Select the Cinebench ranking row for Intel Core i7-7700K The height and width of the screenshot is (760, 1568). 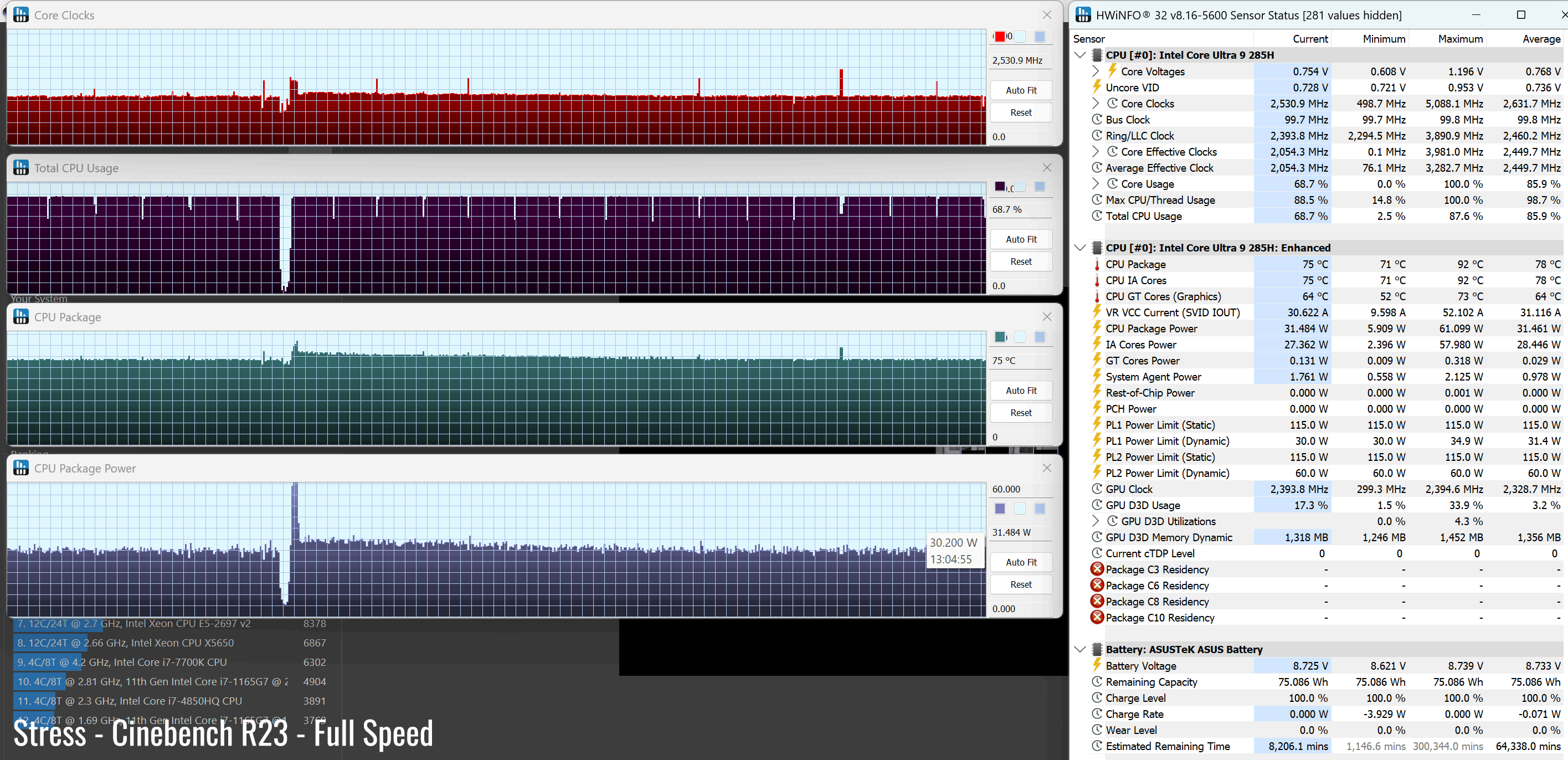click(172, 662)
